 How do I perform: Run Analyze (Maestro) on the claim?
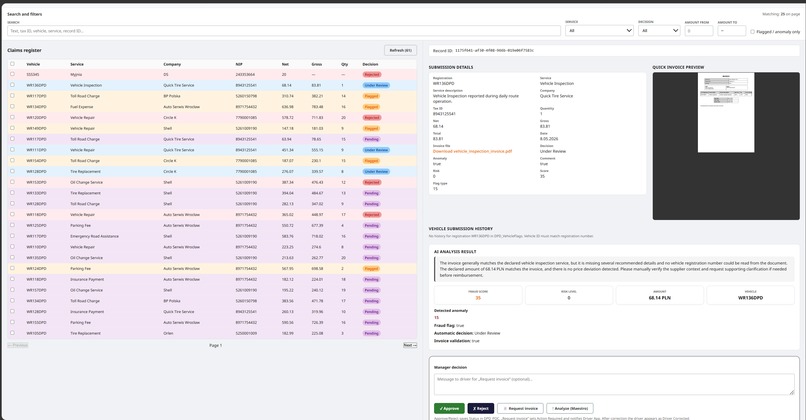click(x=570, y=408)
